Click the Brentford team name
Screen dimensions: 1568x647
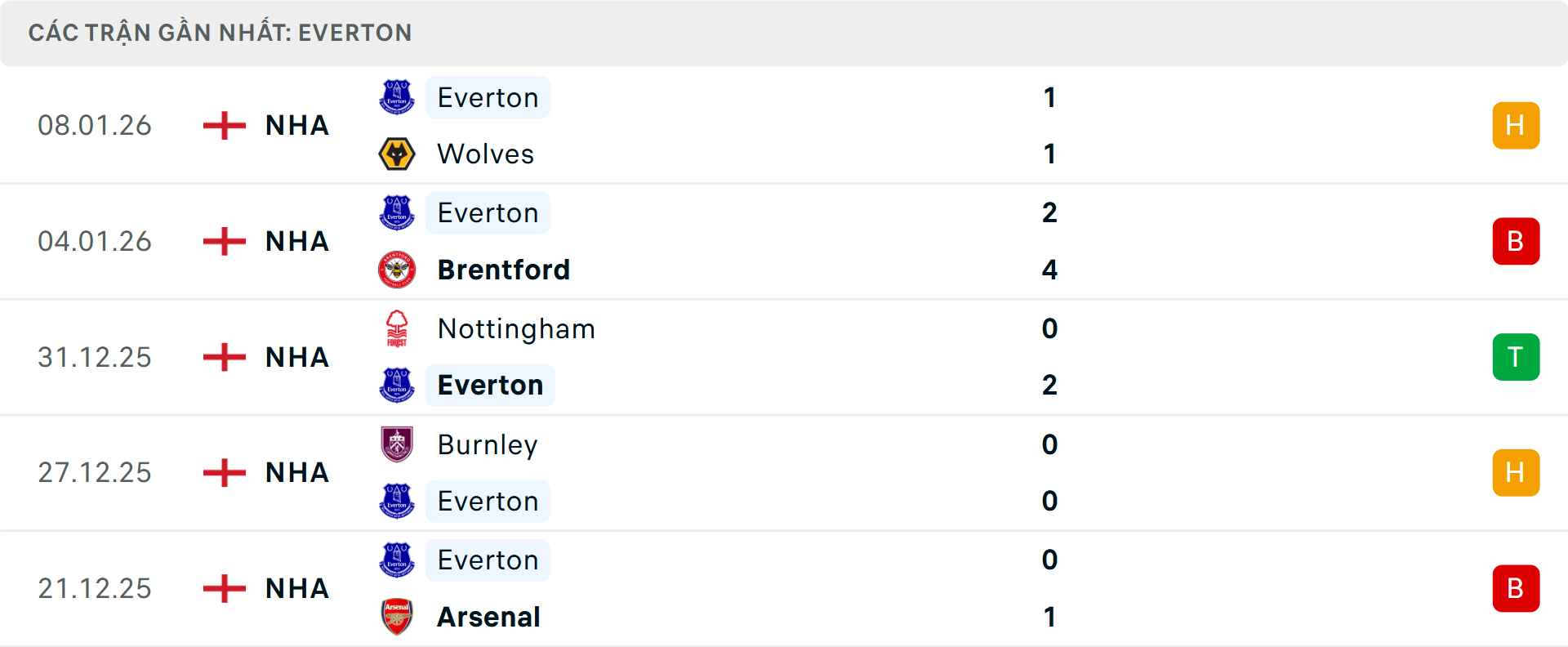pyautogui.click(x=503, y=270)
